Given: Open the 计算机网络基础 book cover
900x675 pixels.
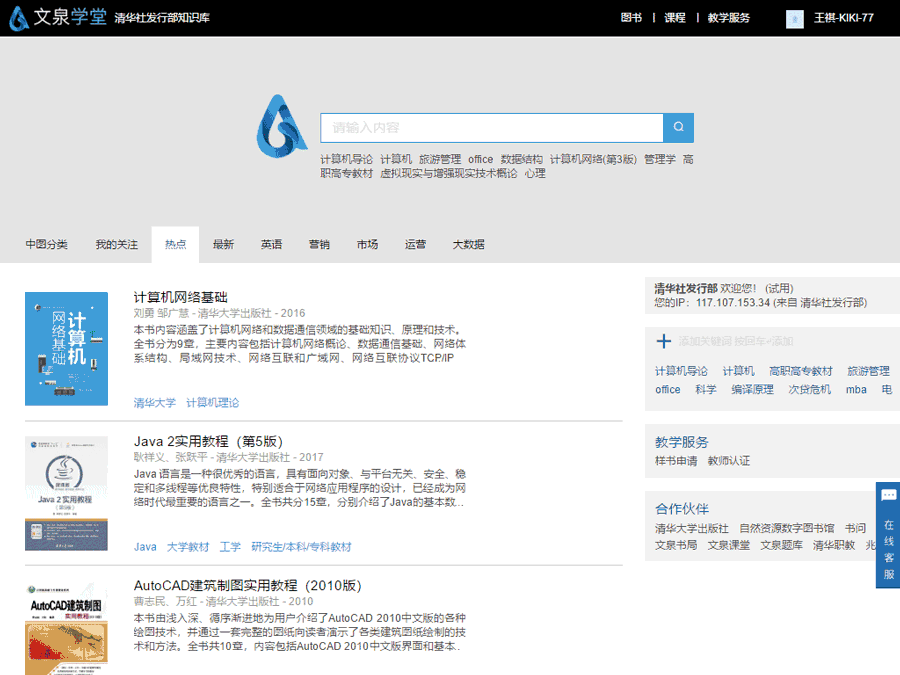Looking at the screenshot, I should [67, 349].
